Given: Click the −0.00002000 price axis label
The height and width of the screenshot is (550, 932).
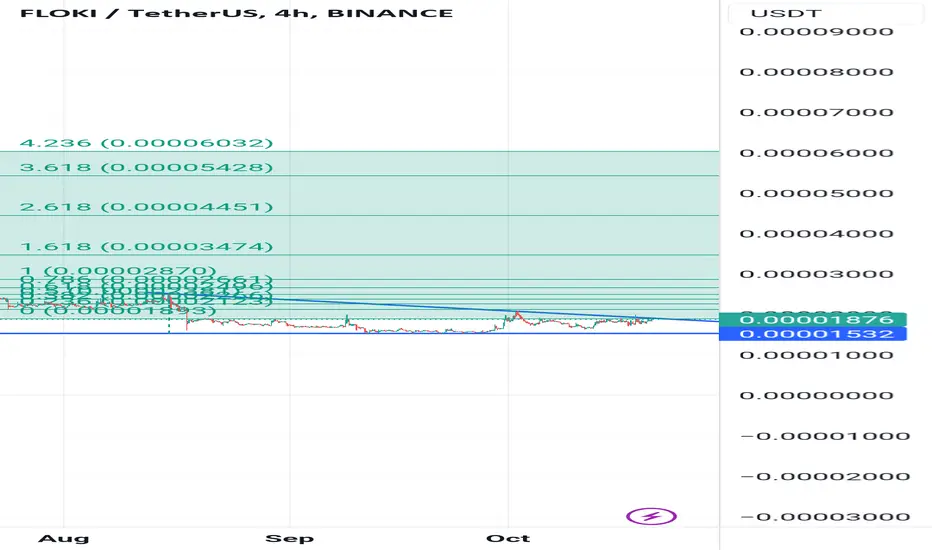Looking at the screenshot, I should pos(826,476).
